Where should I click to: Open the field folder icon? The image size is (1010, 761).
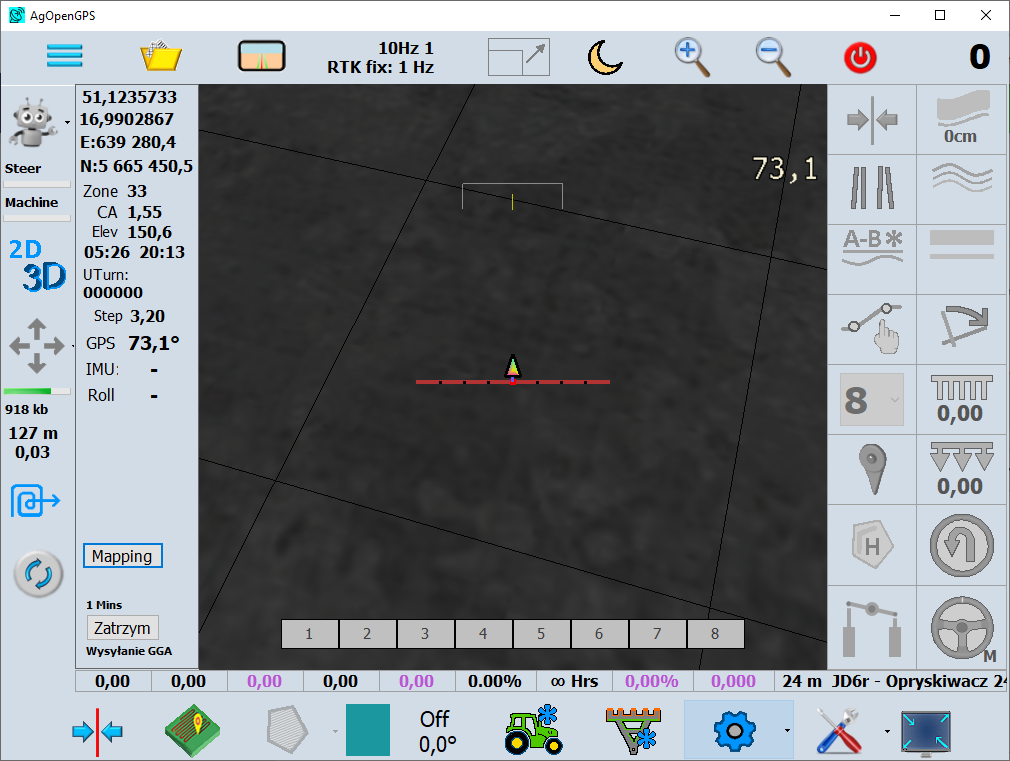[x=160, y=56]
